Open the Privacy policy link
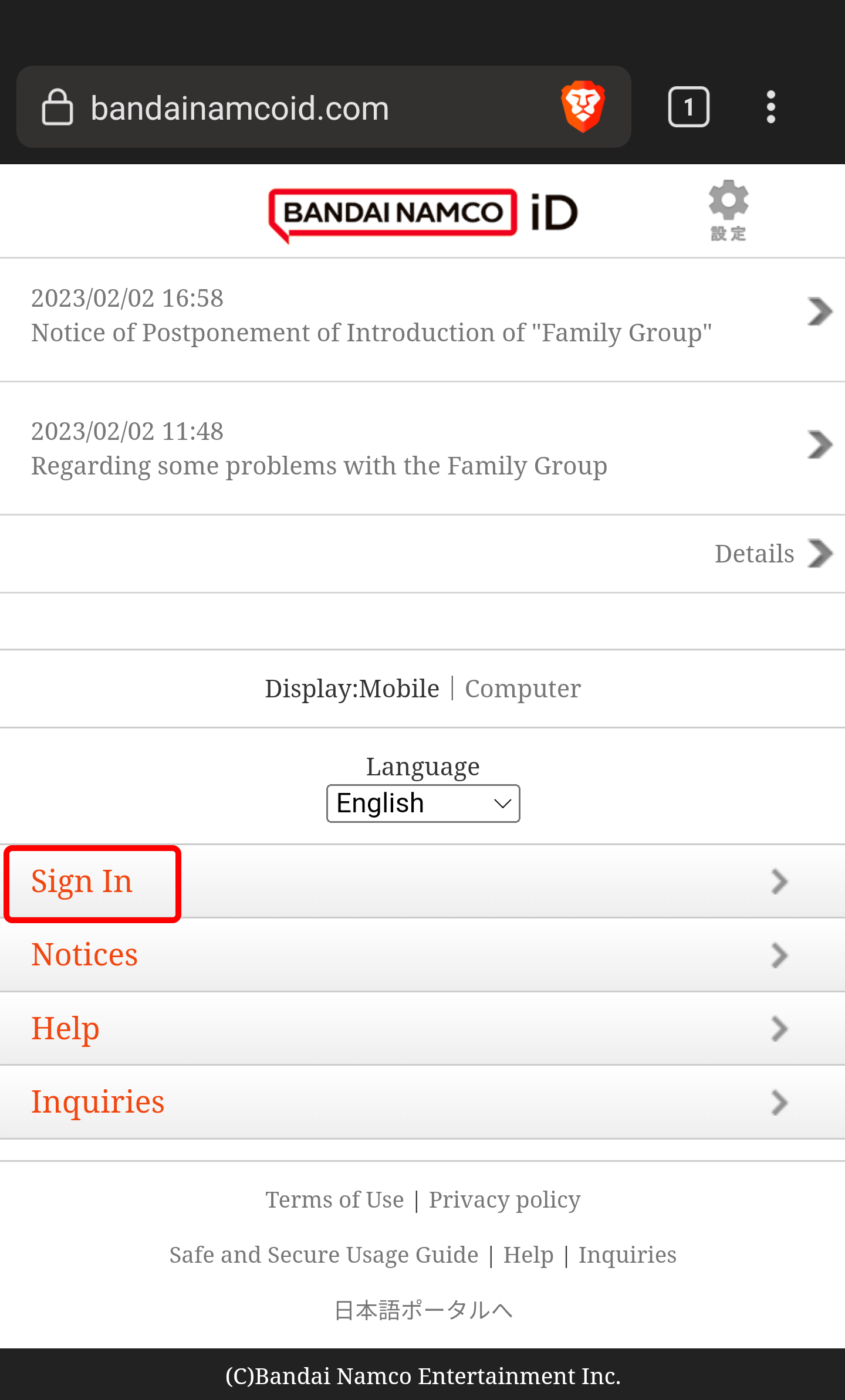 tap(505, 1200)
